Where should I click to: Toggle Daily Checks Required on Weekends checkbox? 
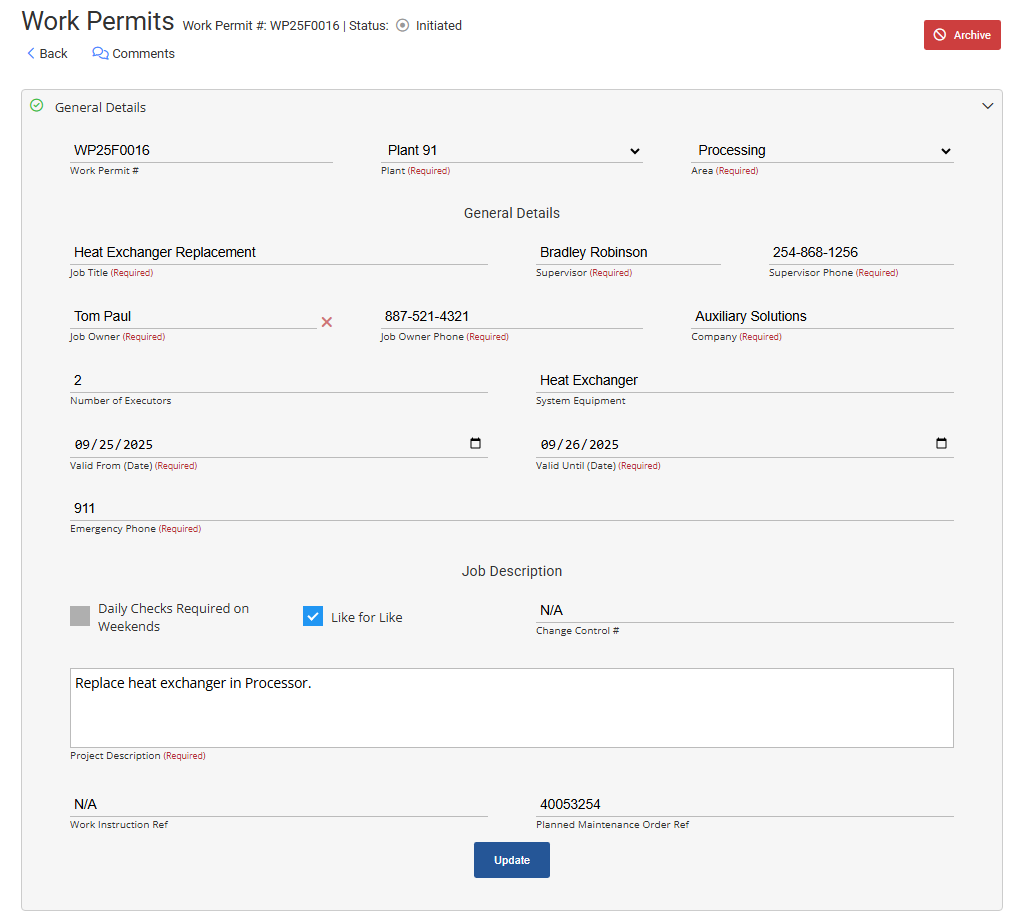(80, 616)
